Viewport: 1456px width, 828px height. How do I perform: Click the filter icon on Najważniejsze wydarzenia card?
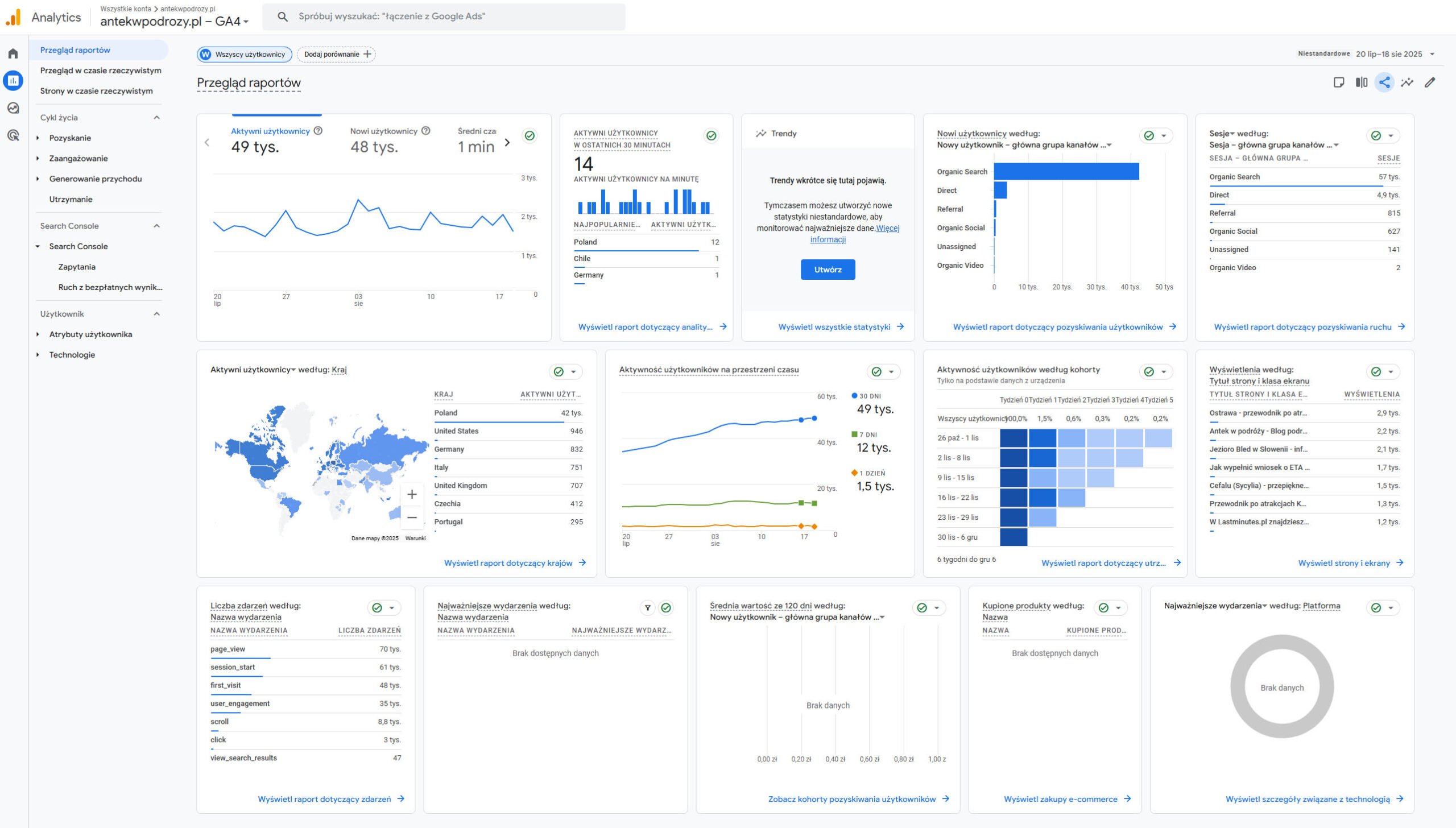click(647, 608)
